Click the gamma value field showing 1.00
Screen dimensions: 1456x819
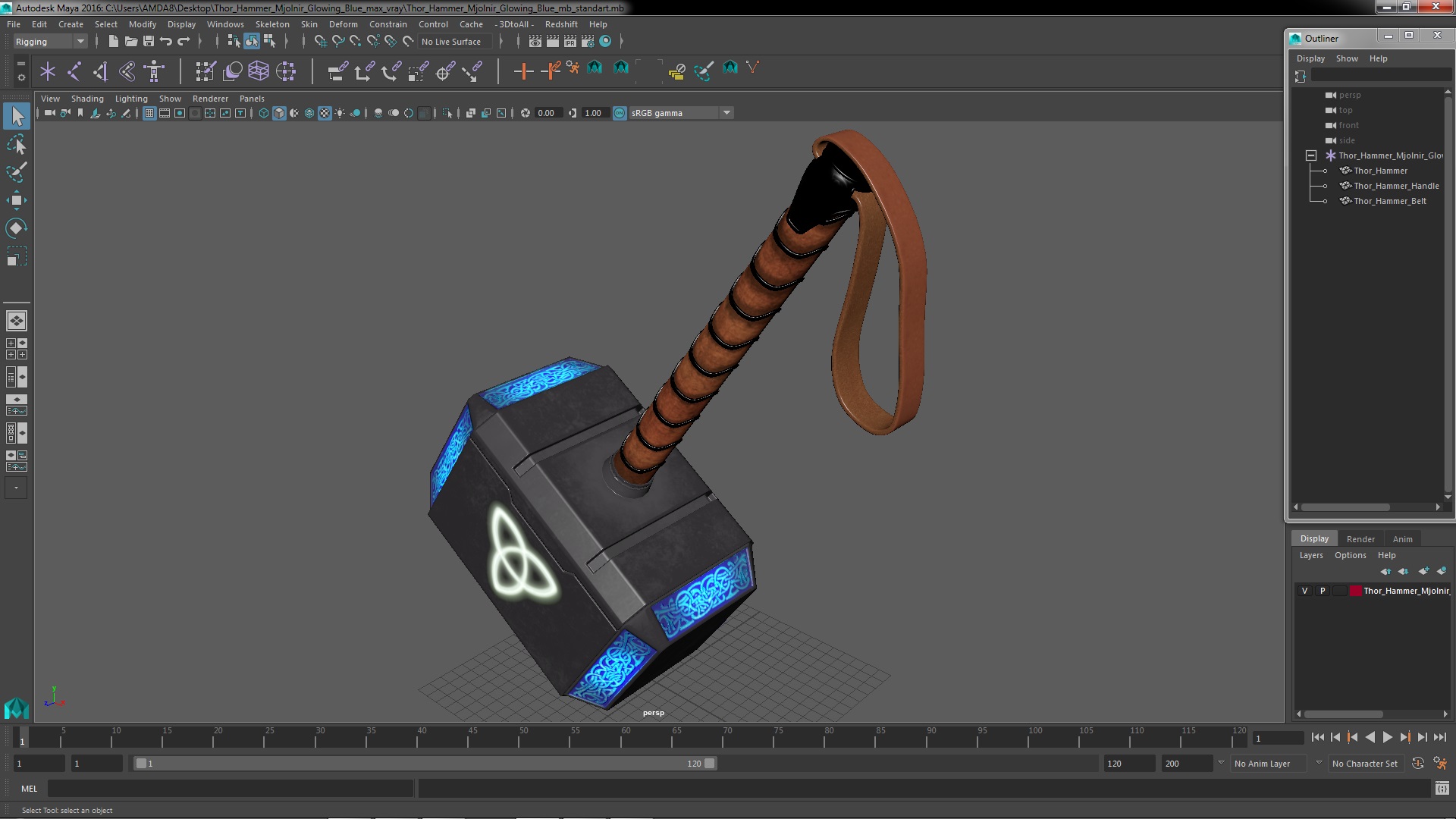(595, 113)
